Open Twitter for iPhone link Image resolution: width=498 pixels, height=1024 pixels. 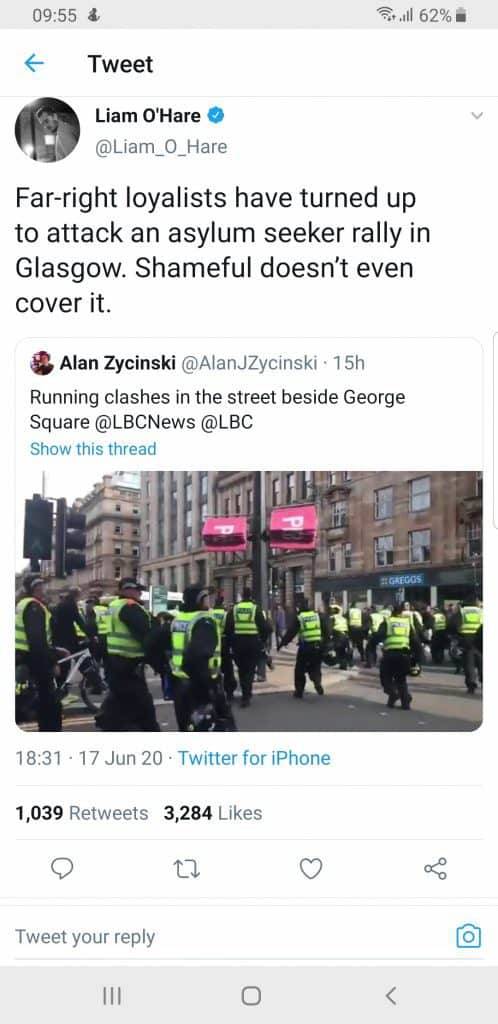[254, 758]
